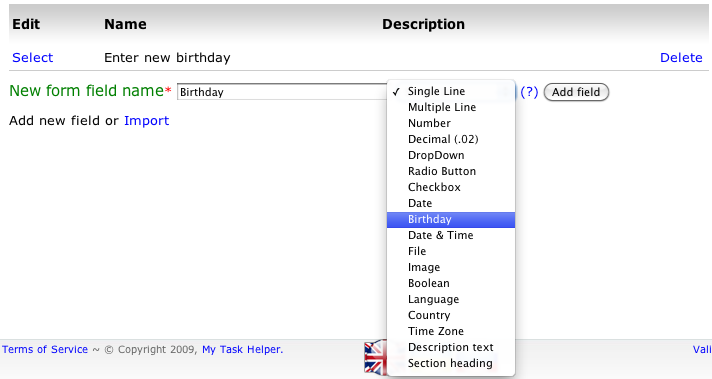Pick Image from the type list
712x379 pixels.
tap(450, 267)
